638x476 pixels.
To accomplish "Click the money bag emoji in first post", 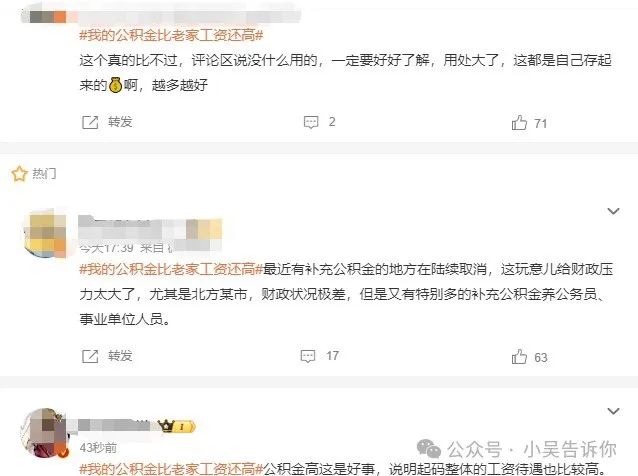I will coord(116,85).
